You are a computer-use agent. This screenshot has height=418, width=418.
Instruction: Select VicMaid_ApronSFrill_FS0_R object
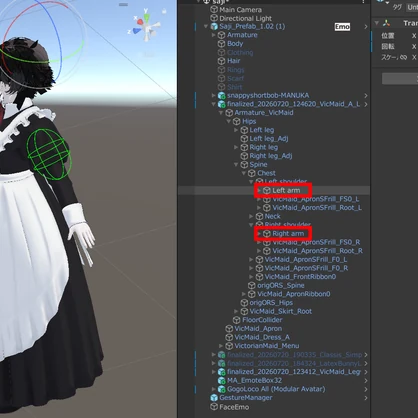tap(316, 242)
